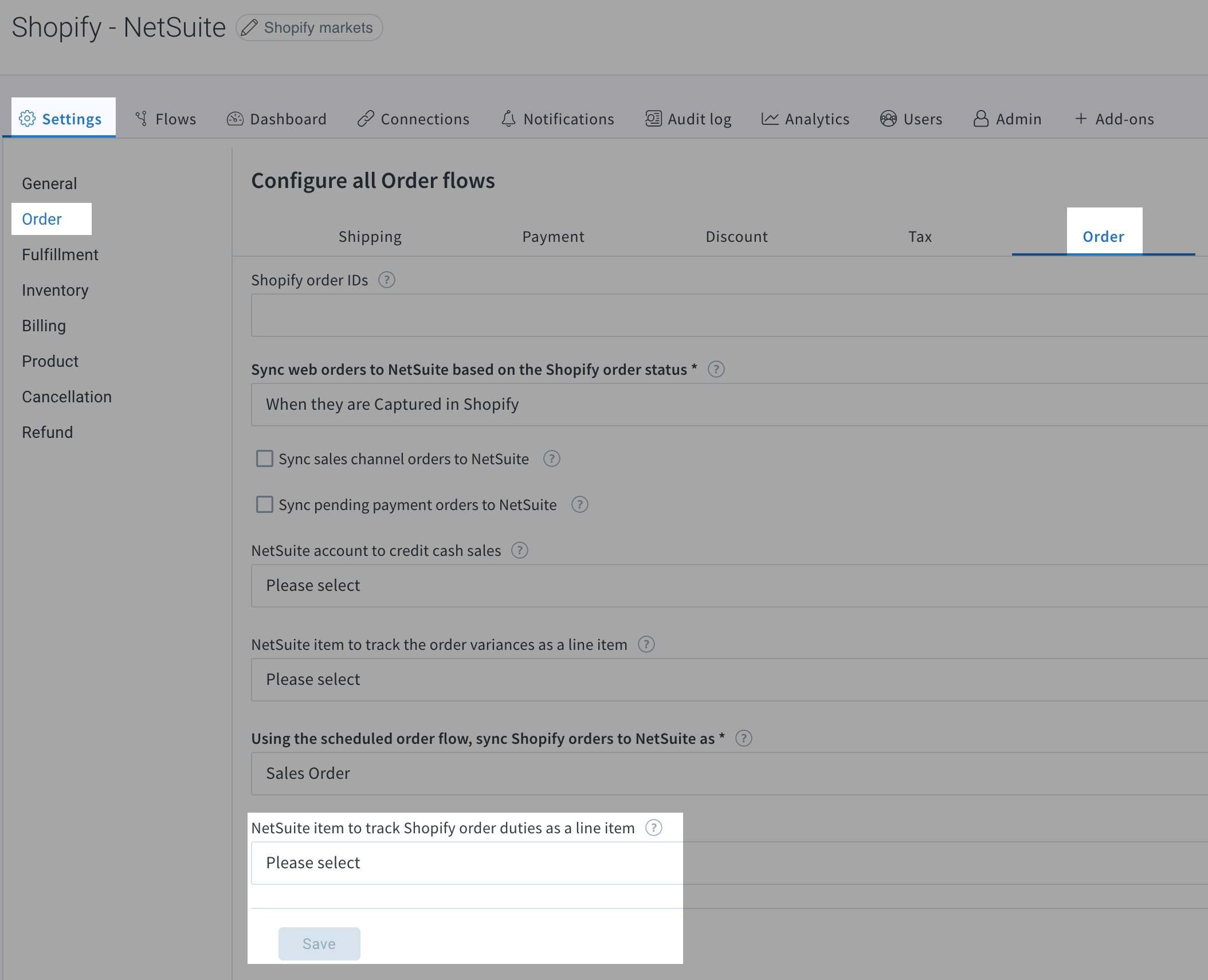Go to Order settings in sidebar
The width and height of the screenshot is (1208, 980).
pyautogui.click(x=42, y=219)
